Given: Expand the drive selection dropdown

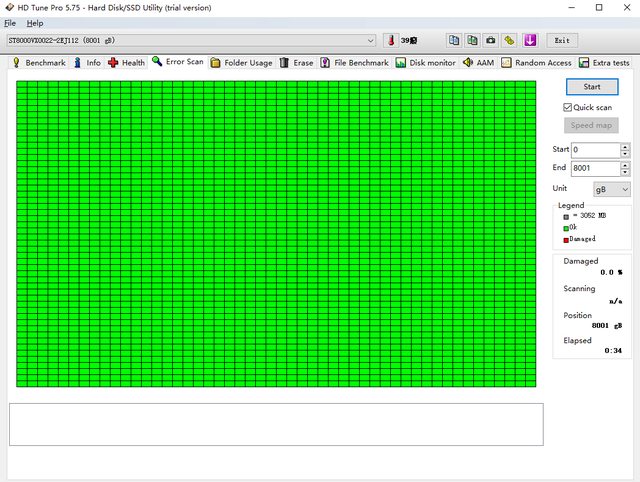Looking at the screenshot, I should click(370, 41).
